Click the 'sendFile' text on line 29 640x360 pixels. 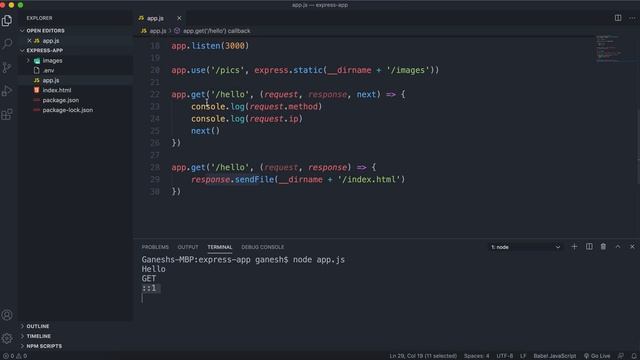pos(254,180)
